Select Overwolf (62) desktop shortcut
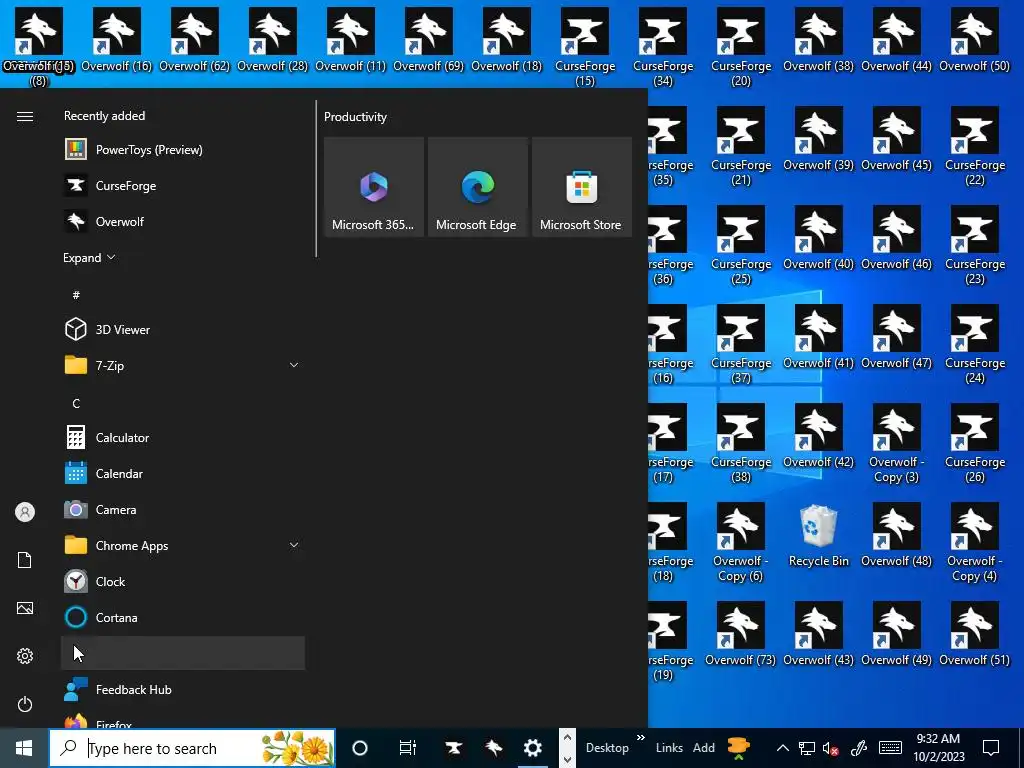The height and width of the screenshot is (768, 1024). [x=194, y=40]
